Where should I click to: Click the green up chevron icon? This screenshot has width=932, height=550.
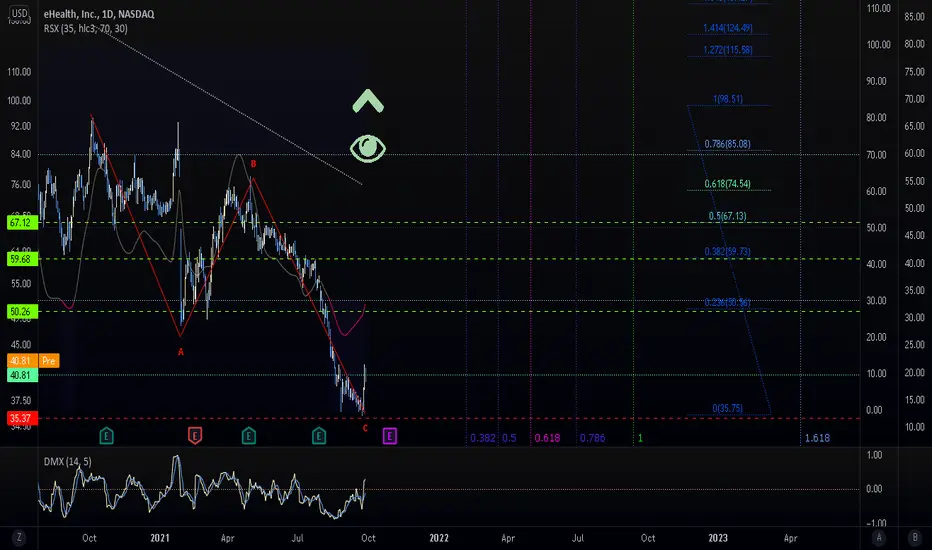point(368,101)
